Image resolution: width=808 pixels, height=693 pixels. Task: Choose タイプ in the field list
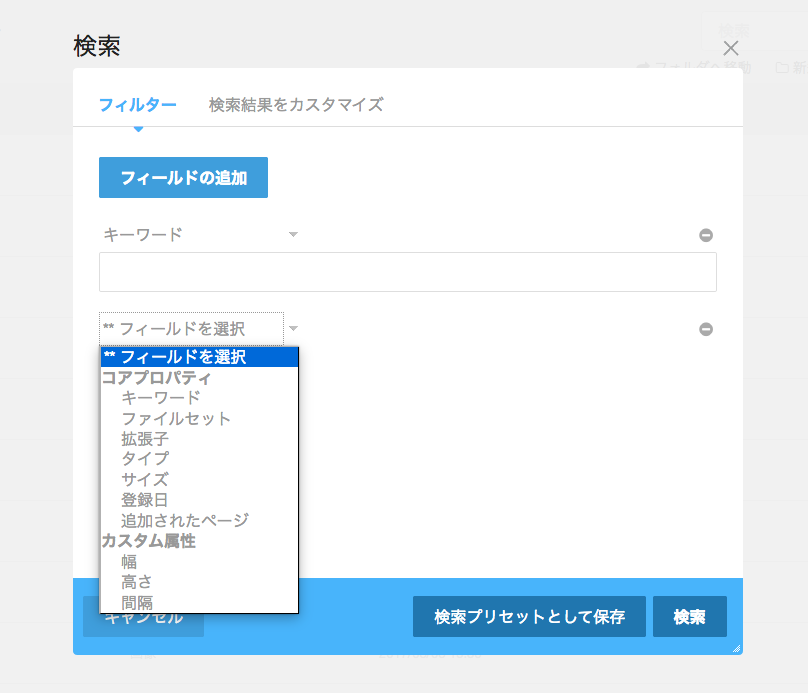pos(145,459)
